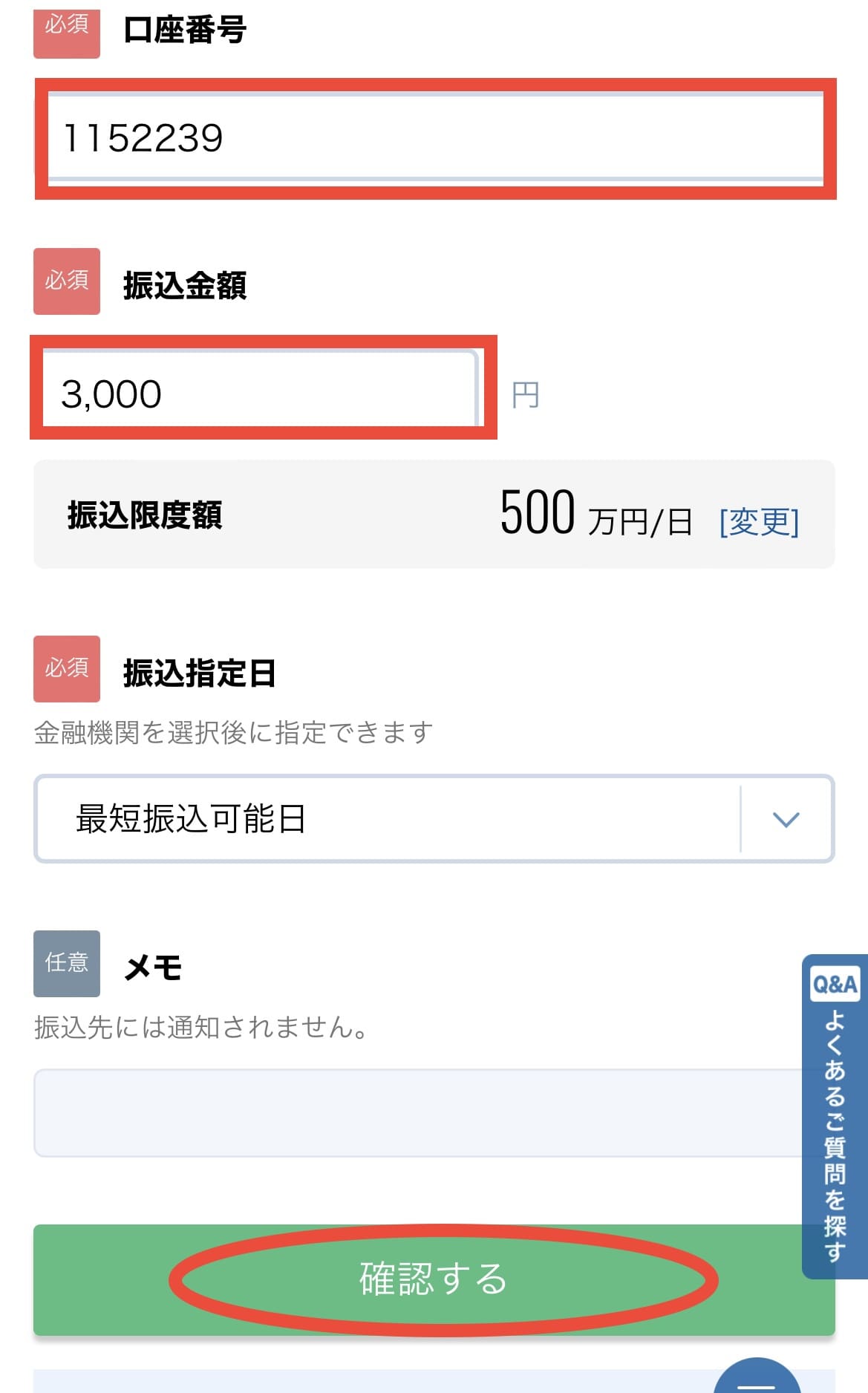The height and width of the screenshot is (1393, 868).
Task: Click the [変更] link for transfer limit
Action: 759,521
